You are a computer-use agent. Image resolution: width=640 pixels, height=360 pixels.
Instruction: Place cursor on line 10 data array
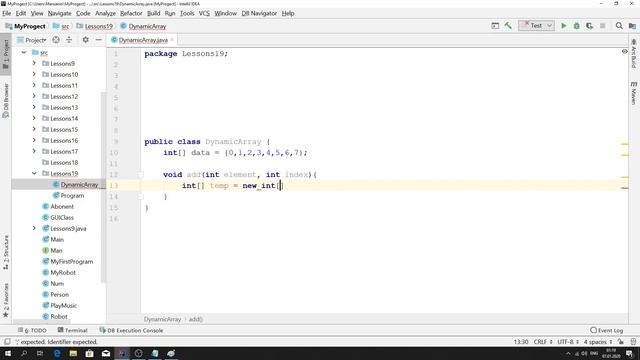click(235, 153)
